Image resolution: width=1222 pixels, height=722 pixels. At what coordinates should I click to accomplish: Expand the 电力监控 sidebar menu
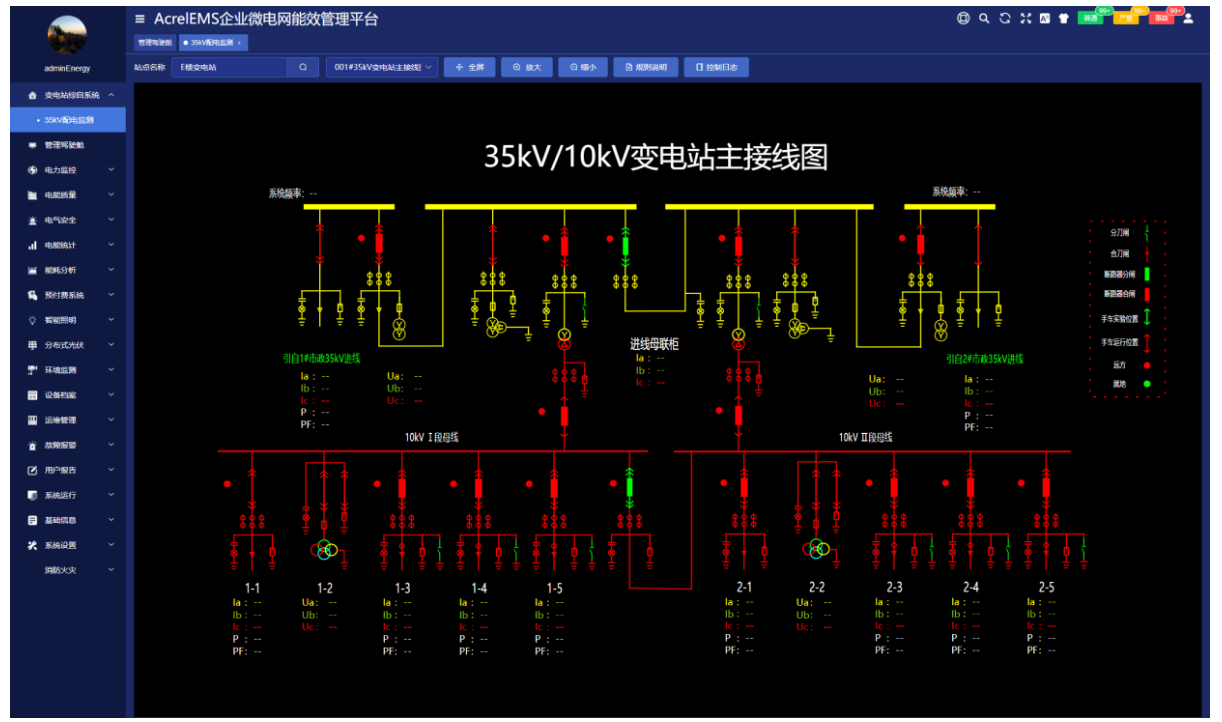(x=68, y=170)
